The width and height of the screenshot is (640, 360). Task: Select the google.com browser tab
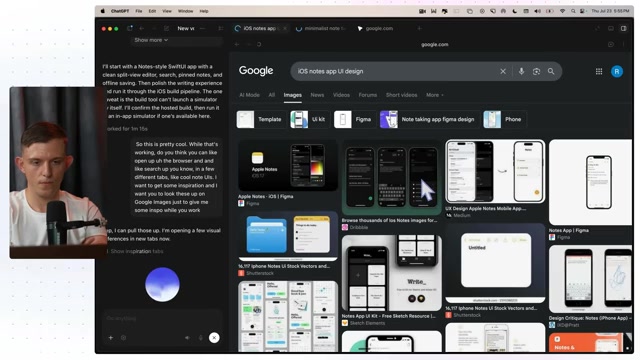[376, 28]
